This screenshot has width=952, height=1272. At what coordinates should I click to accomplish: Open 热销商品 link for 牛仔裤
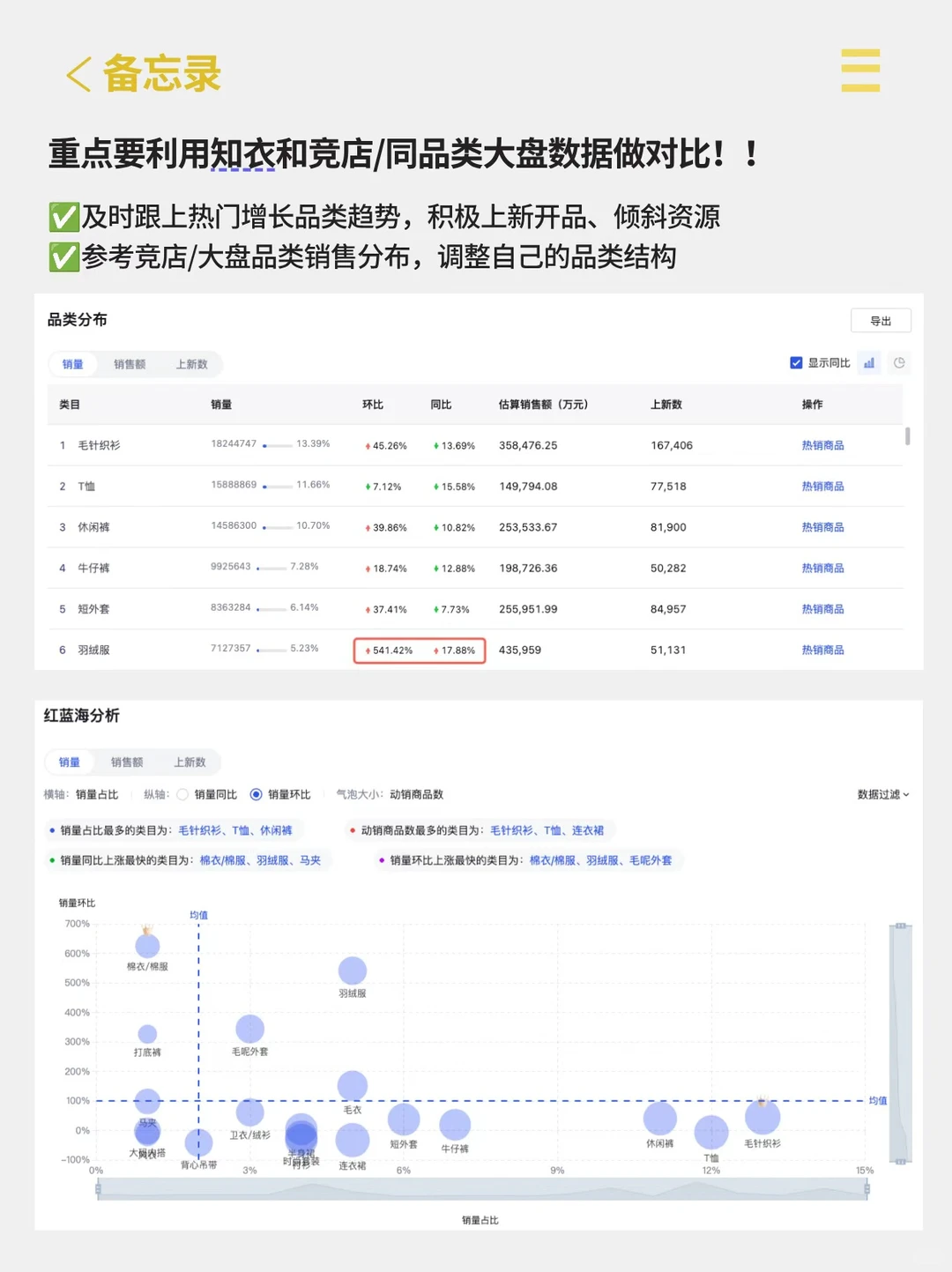[x=822, y=569]
